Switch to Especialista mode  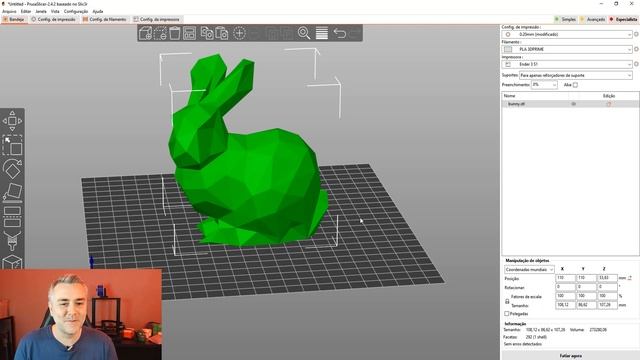point(623,19)
